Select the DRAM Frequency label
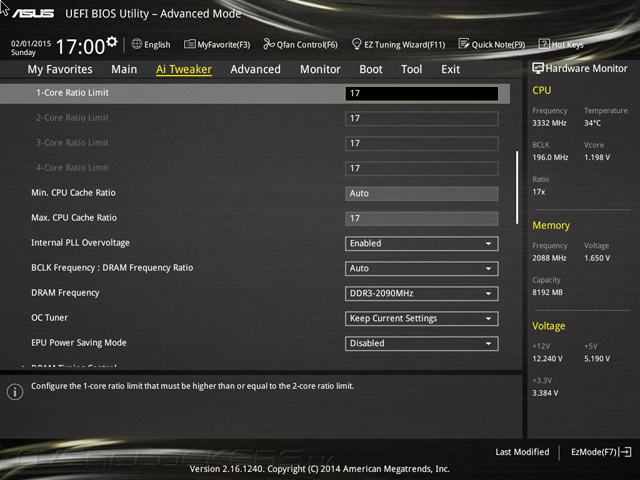 coord(65,293)
